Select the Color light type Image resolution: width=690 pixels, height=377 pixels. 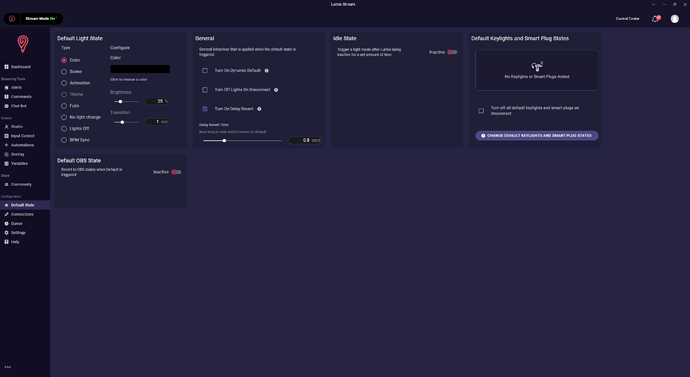64,60
